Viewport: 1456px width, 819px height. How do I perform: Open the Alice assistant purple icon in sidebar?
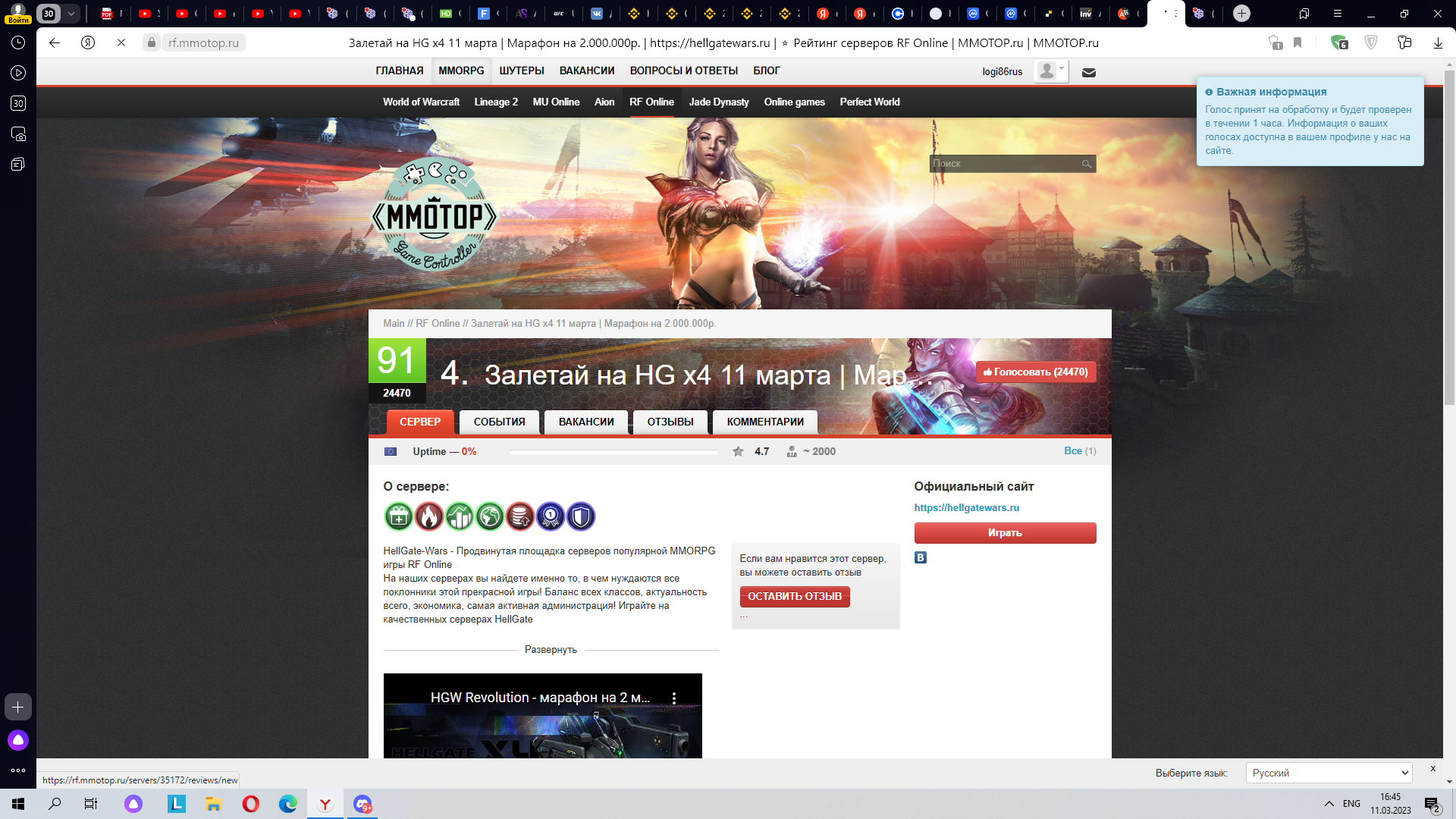coord(18,740)
